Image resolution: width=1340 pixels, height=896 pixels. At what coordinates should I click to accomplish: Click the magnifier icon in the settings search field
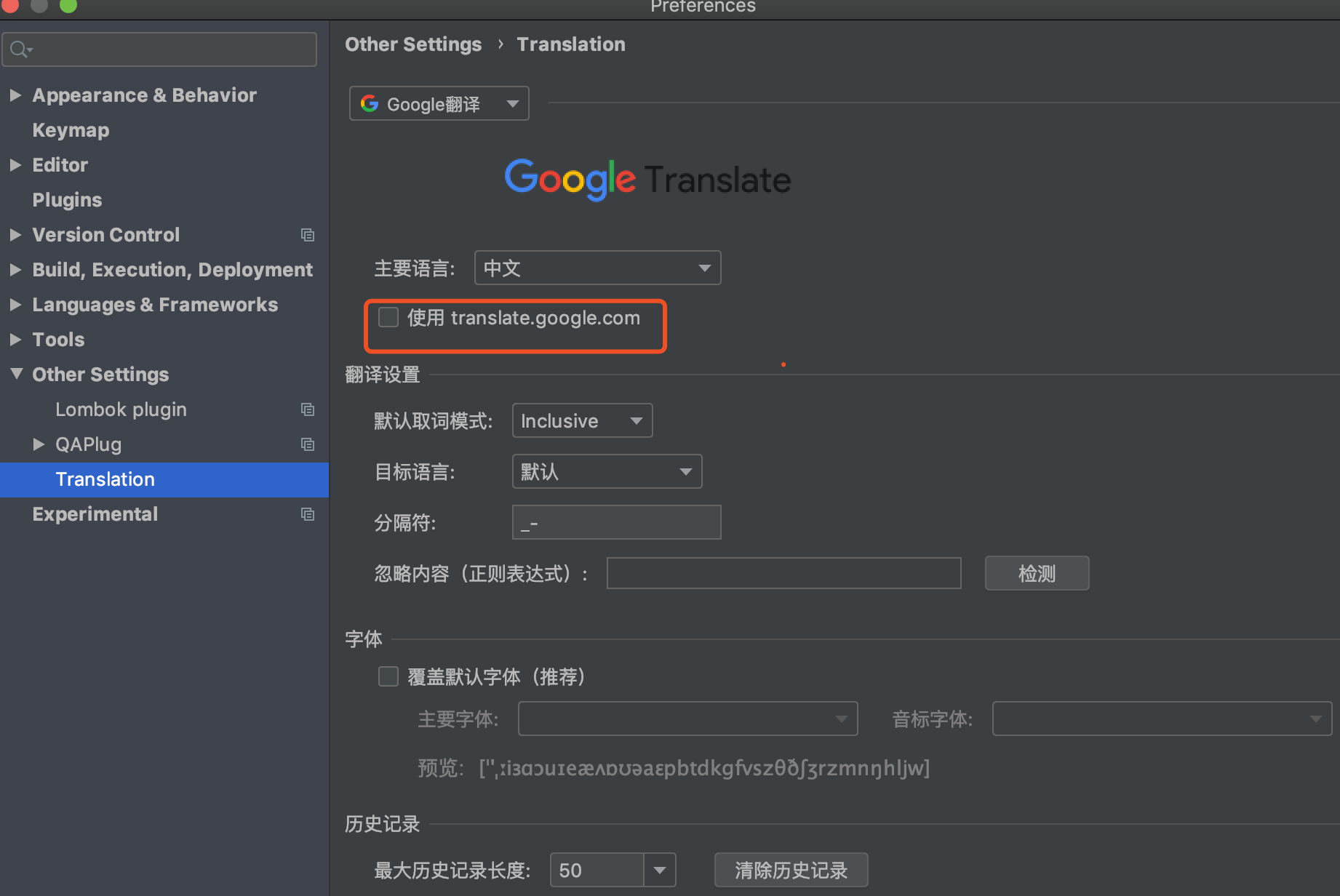click(x=20, y=49)
